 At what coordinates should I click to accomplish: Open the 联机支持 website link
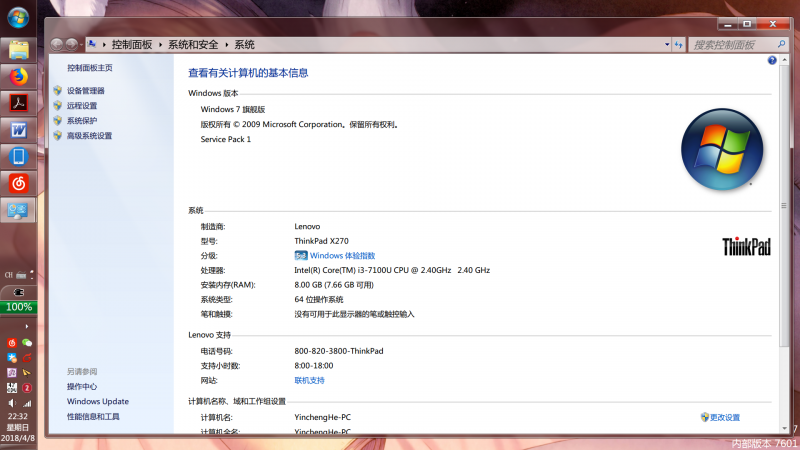309,381
